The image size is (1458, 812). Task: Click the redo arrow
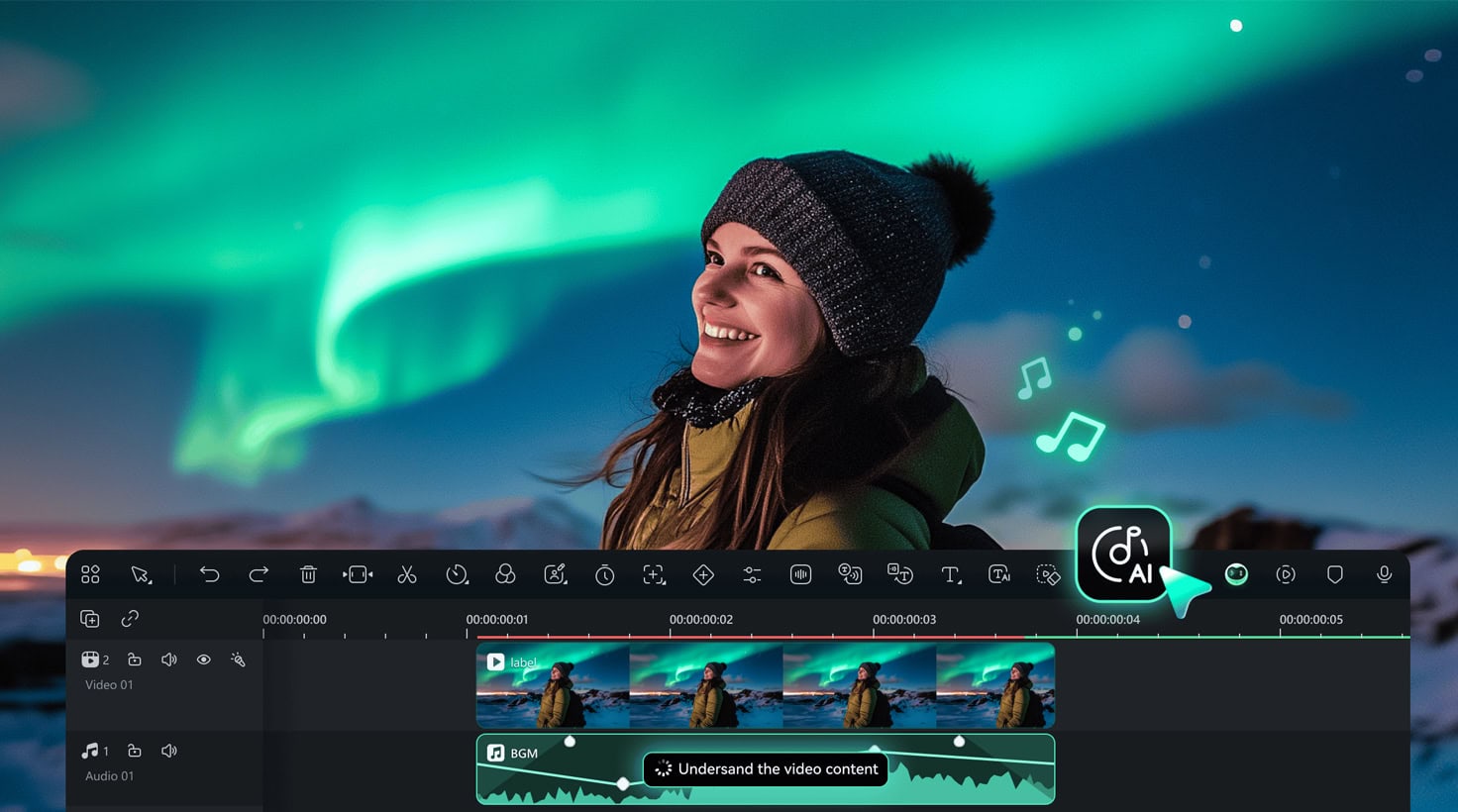259,574
